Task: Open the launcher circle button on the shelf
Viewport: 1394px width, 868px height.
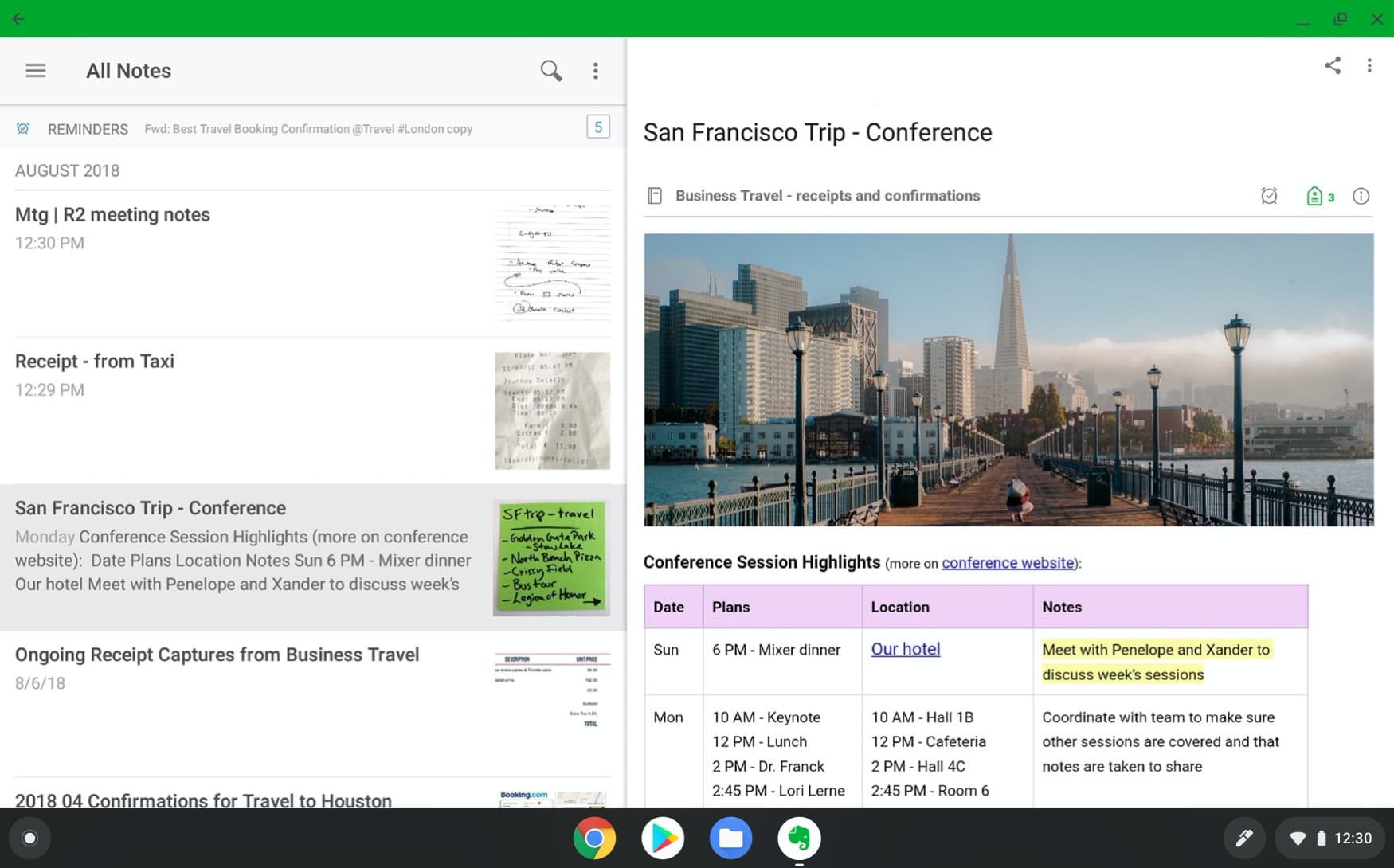Action: pyautogui.click(x=29, y=838)
